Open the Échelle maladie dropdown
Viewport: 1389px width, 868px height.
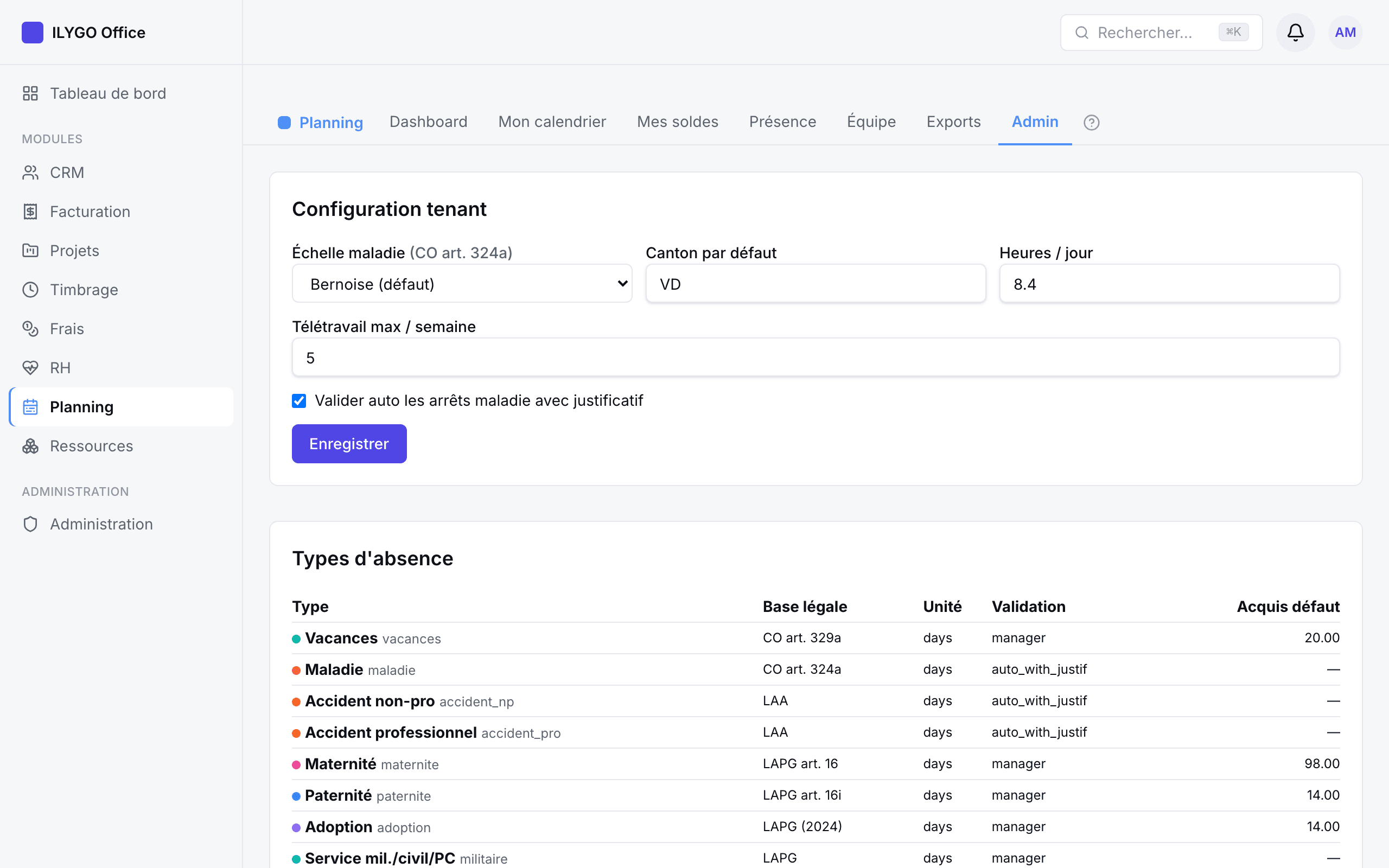pyautogui.click(x=462, y=284)
